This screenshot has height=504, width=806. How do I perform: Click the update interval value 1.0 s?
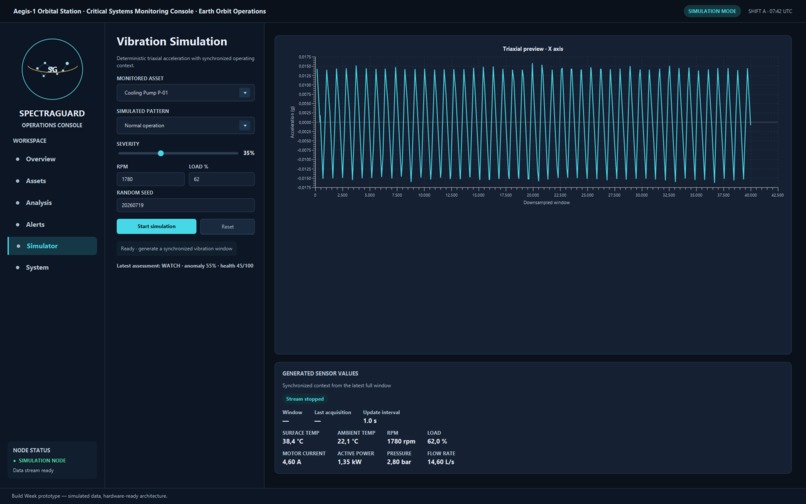pyautogui.click(x=370, y=421)
